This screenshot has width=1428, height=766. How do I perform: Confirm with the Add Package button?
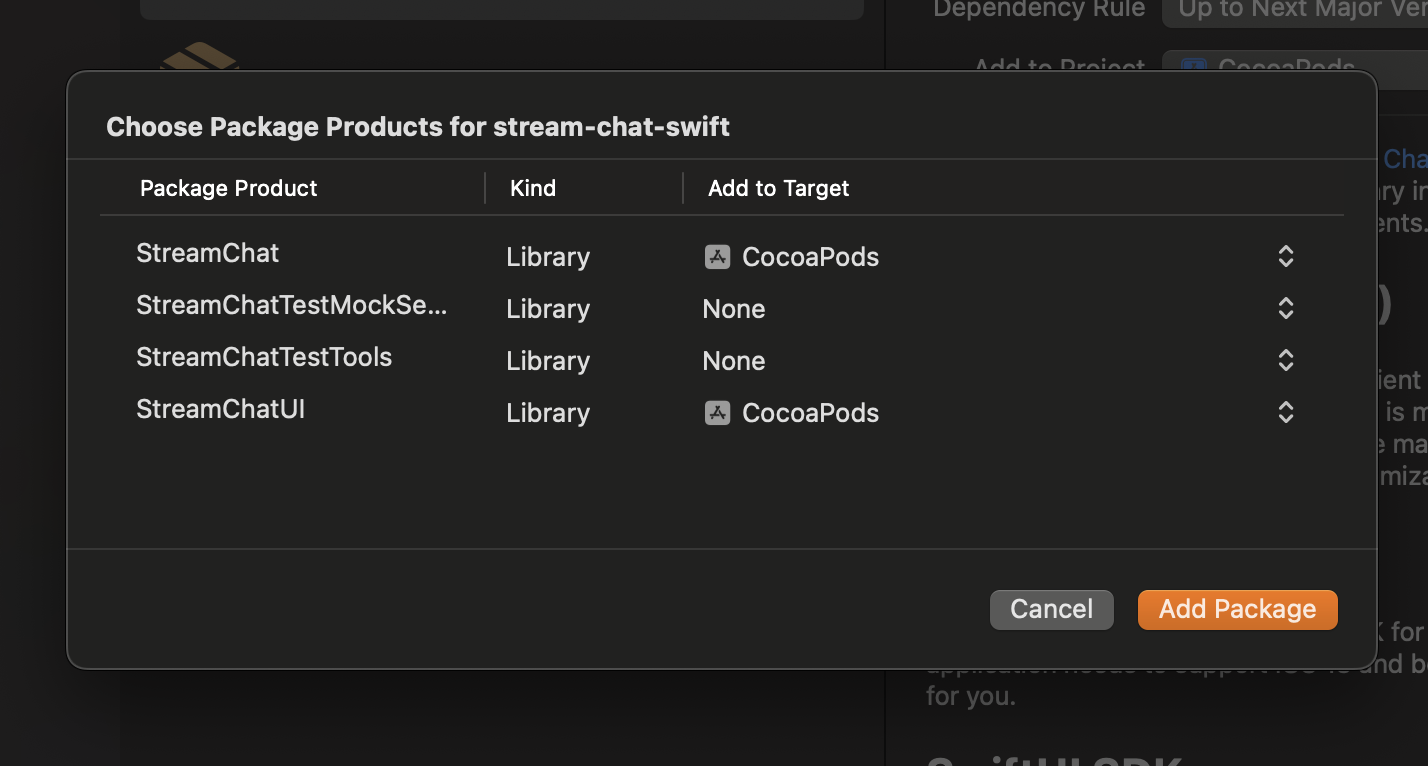point(1237,609)
